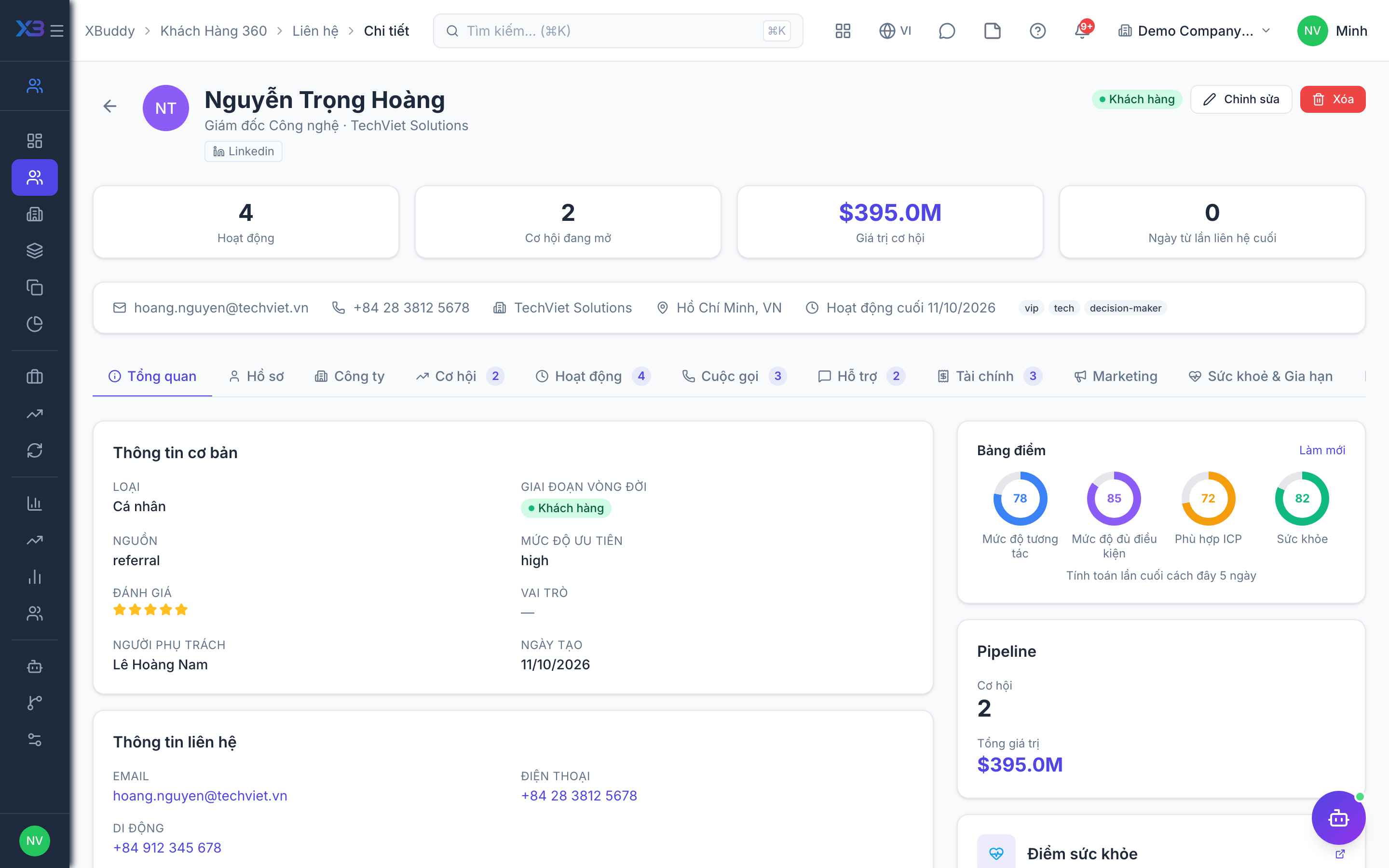Viewport: 1389px width, 868px height.
Task: Switch to the Tài chính tab
Action: point(990,376)
